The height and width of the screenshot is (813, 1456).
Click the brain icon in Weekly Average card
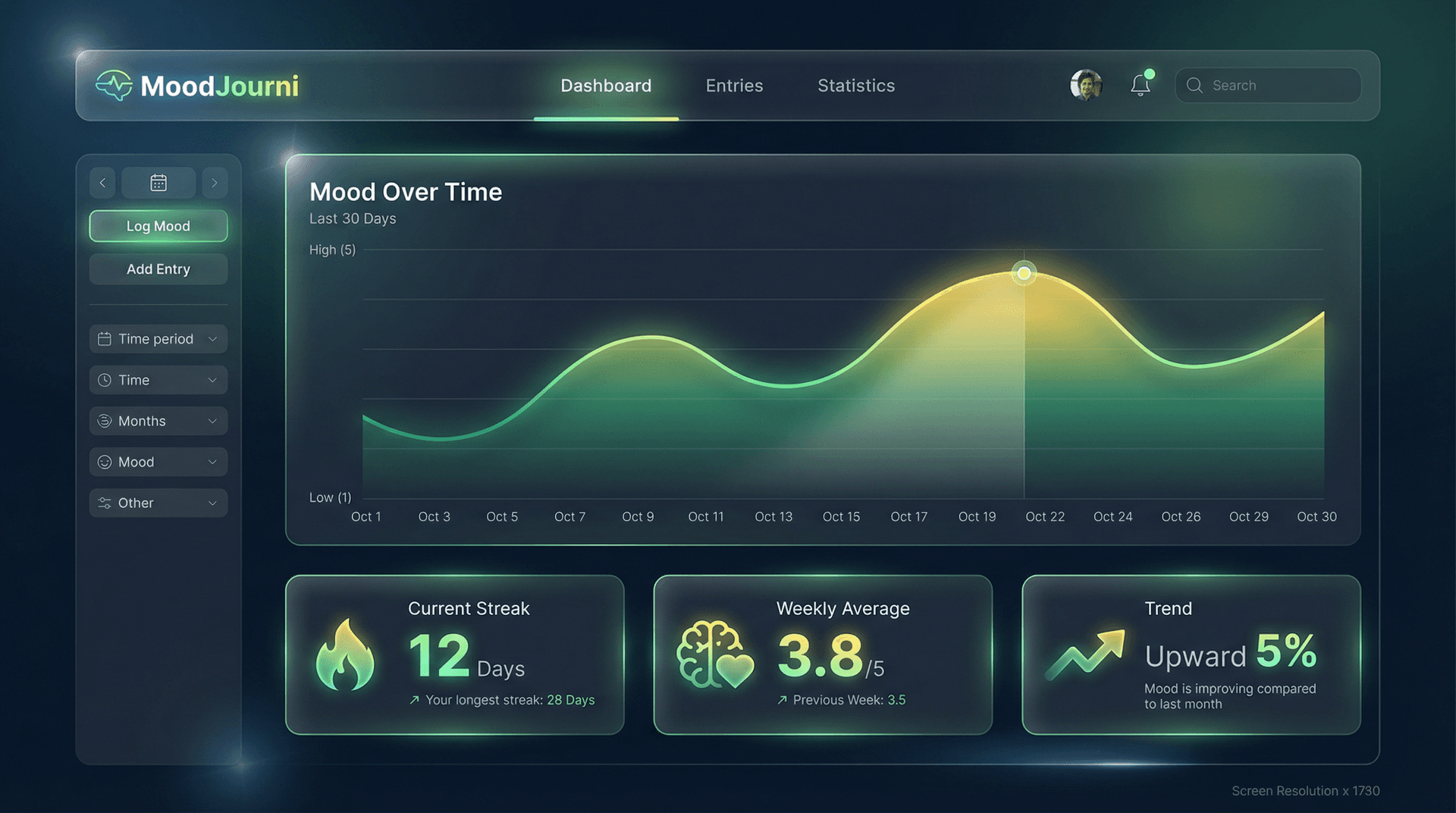(711, 654)
